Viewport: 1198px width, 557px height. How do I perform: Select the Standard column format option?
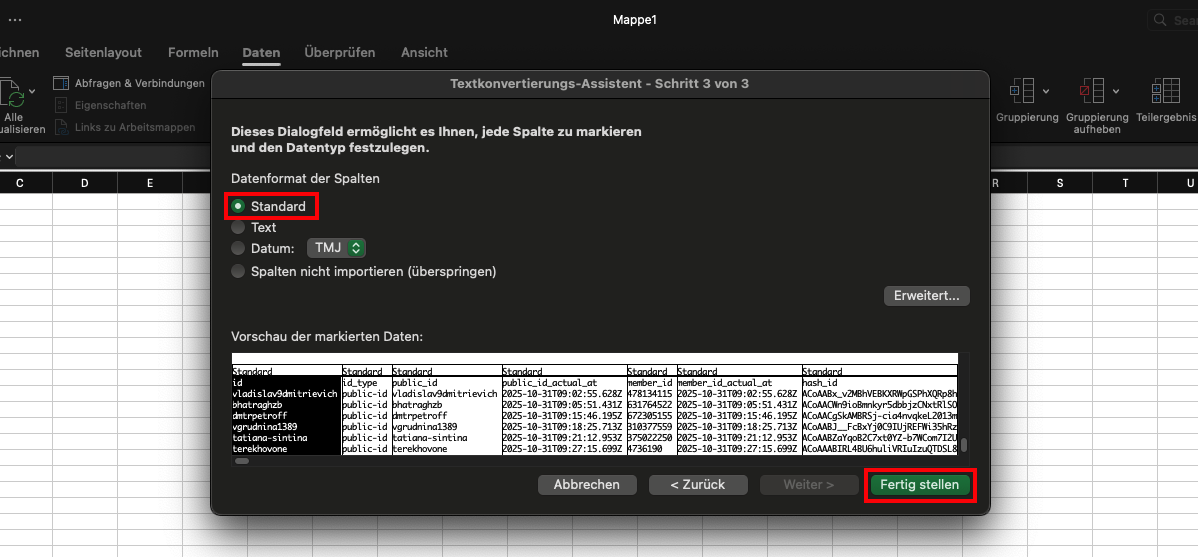click(x=238, y=206)
